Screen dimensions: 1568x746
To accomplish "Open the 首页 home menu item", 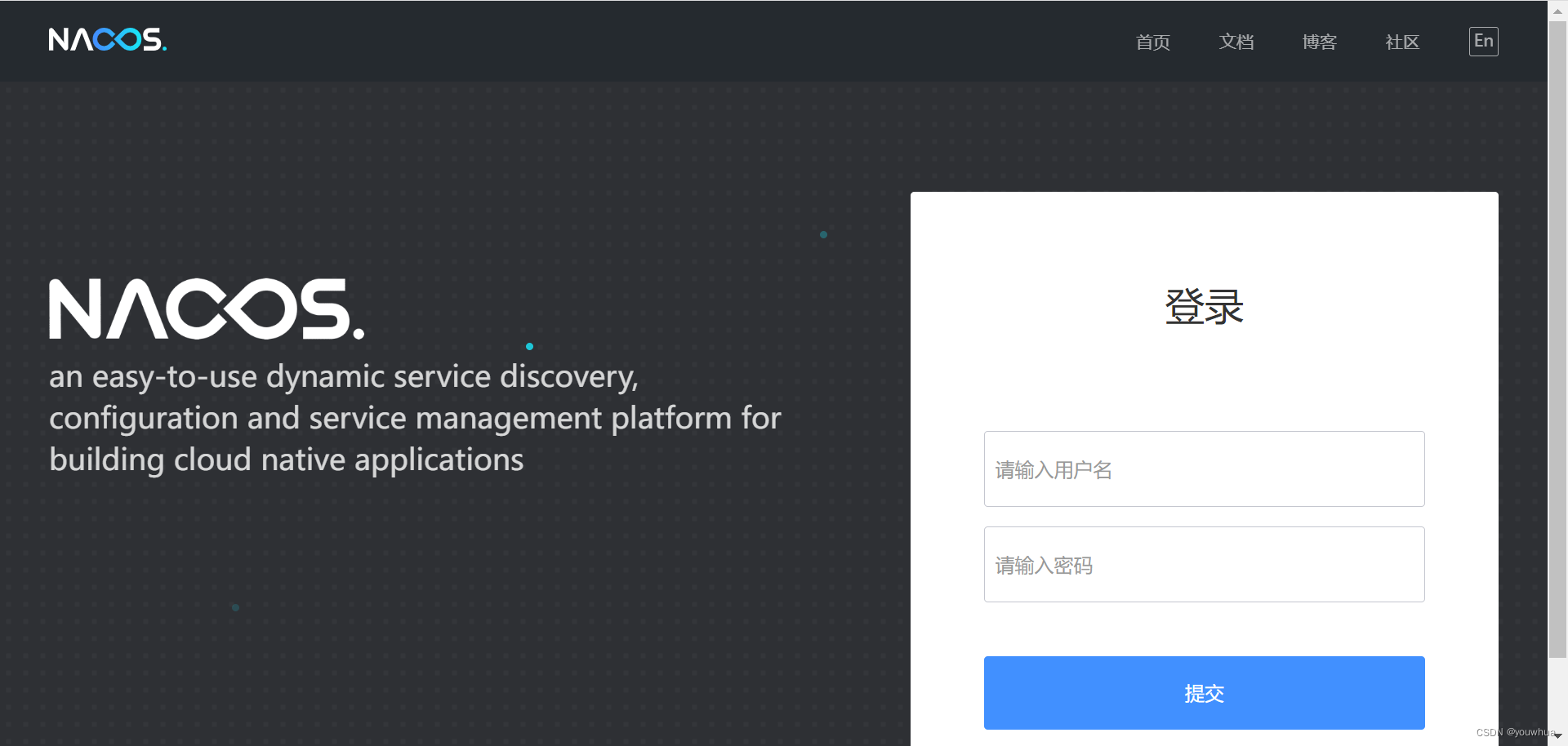I will click(1153, 42).
